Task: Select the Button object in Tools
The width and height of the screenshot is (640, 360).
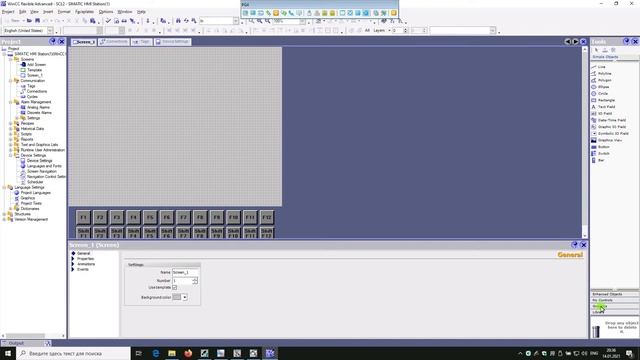Action: click(603, 147)
